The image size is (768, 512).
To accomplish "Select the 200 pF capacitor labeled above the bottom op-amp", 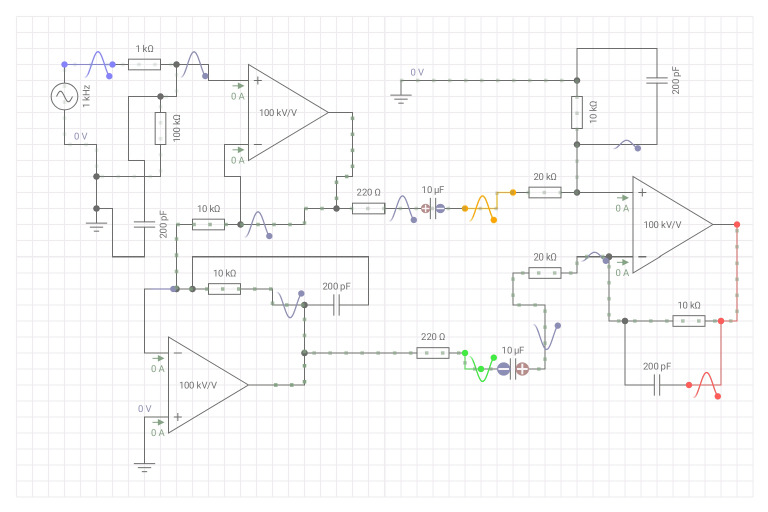I will [336, 305].
